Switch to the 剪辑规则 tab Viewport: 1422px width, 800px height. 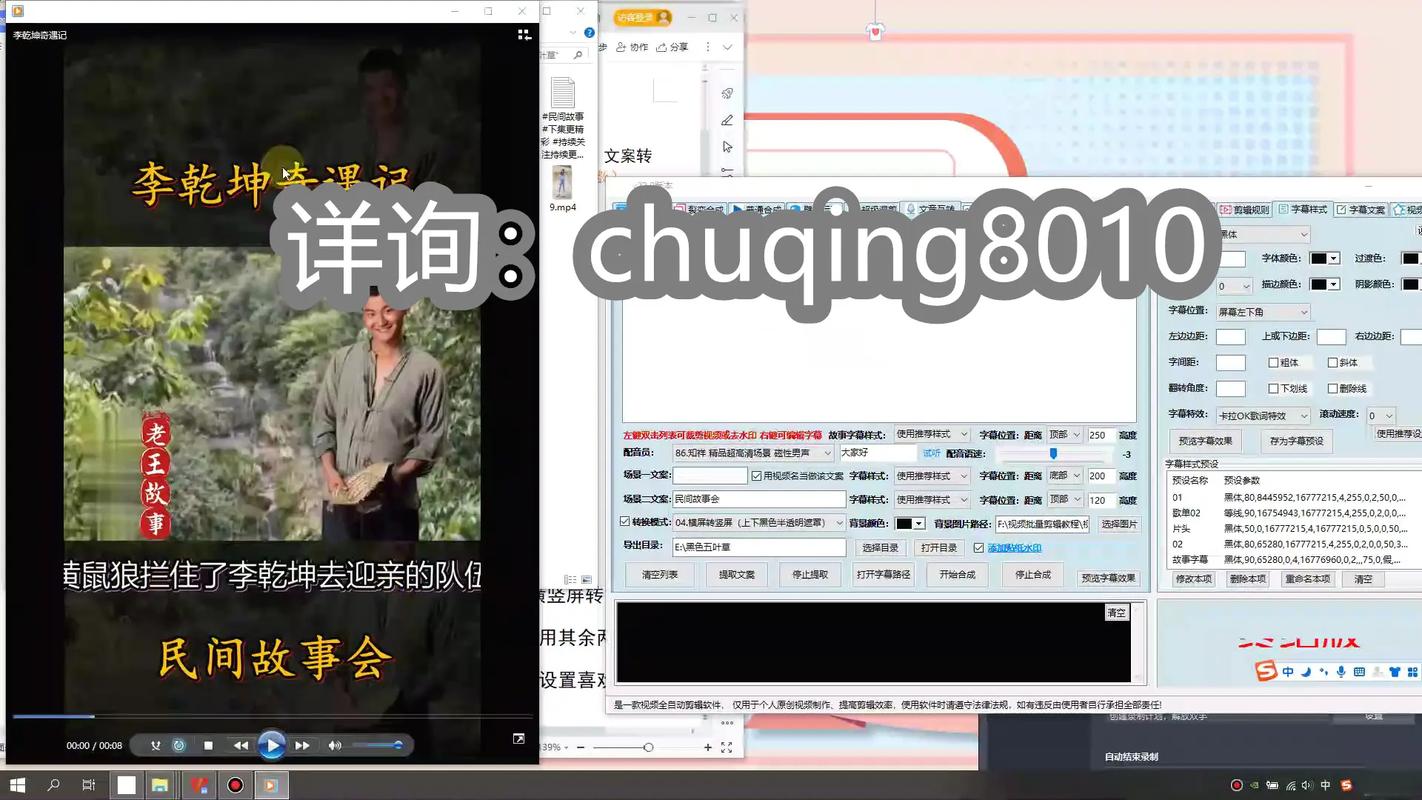coord(1245,210)
